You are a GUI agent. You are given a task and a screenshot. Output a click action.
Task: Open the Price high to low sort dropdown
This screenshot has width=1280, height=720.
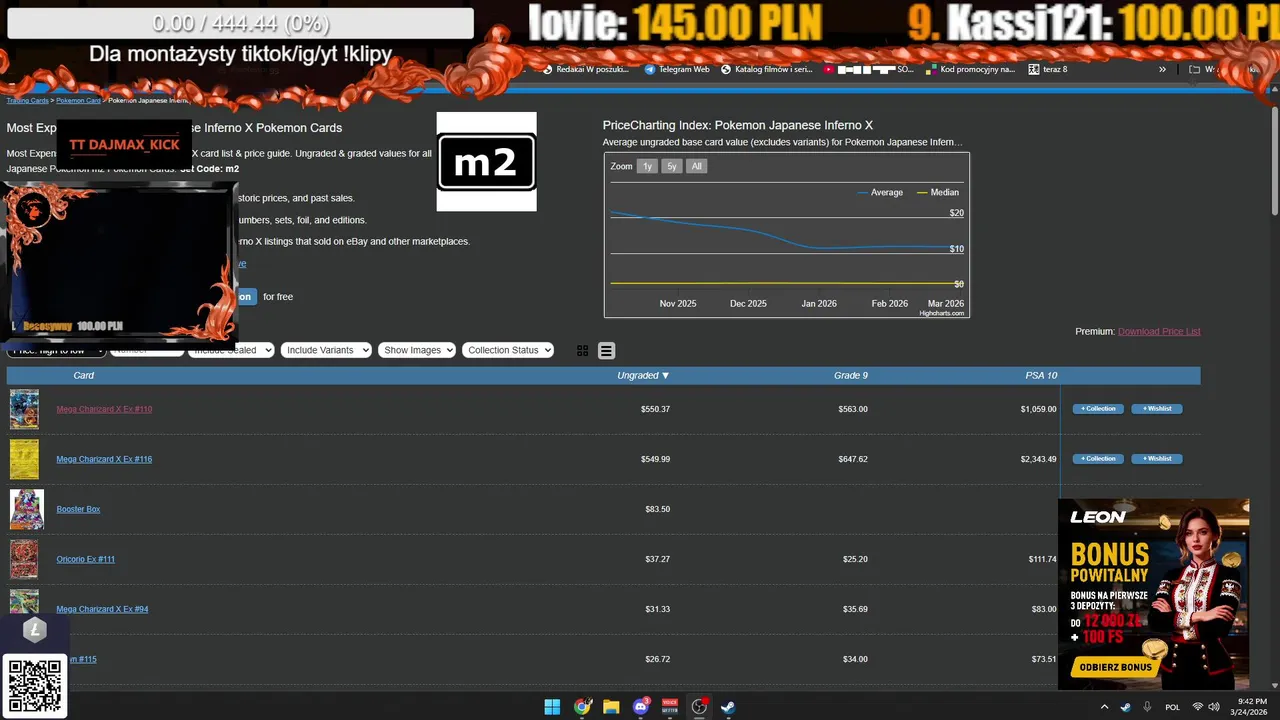[x=56, y=350]
